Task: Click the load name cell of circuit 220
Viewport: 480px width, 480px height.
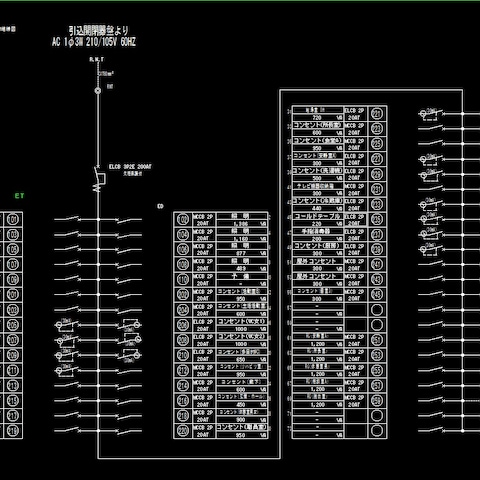Action: [x=242, y=427]
